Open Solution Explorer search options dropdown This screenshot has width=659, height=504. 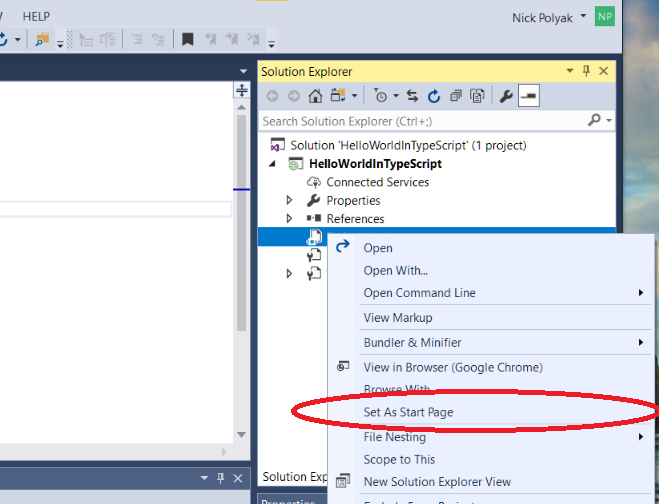609,121
